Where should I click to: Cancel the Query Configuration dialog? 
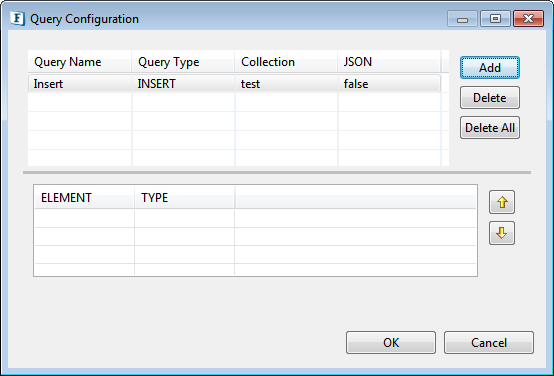click(489, 342)
